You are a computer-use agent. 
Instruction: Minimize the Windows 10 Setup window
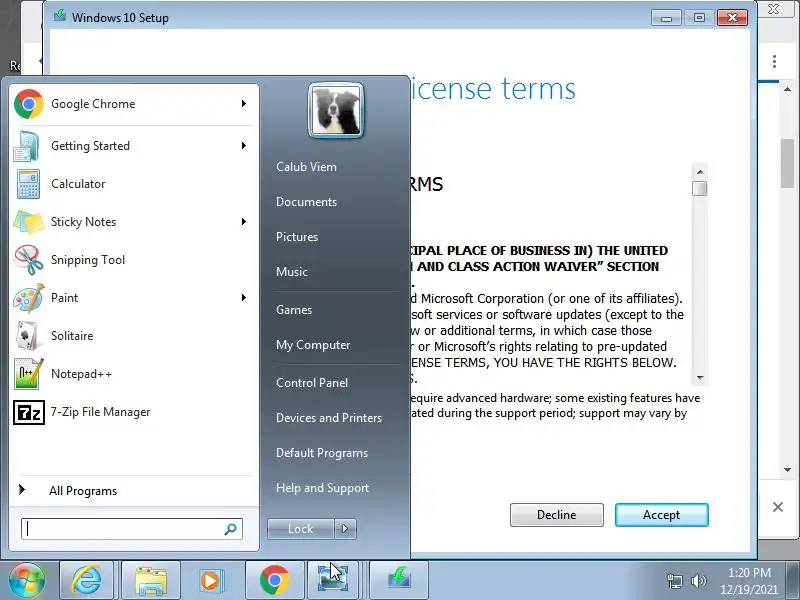coord(666,18)
